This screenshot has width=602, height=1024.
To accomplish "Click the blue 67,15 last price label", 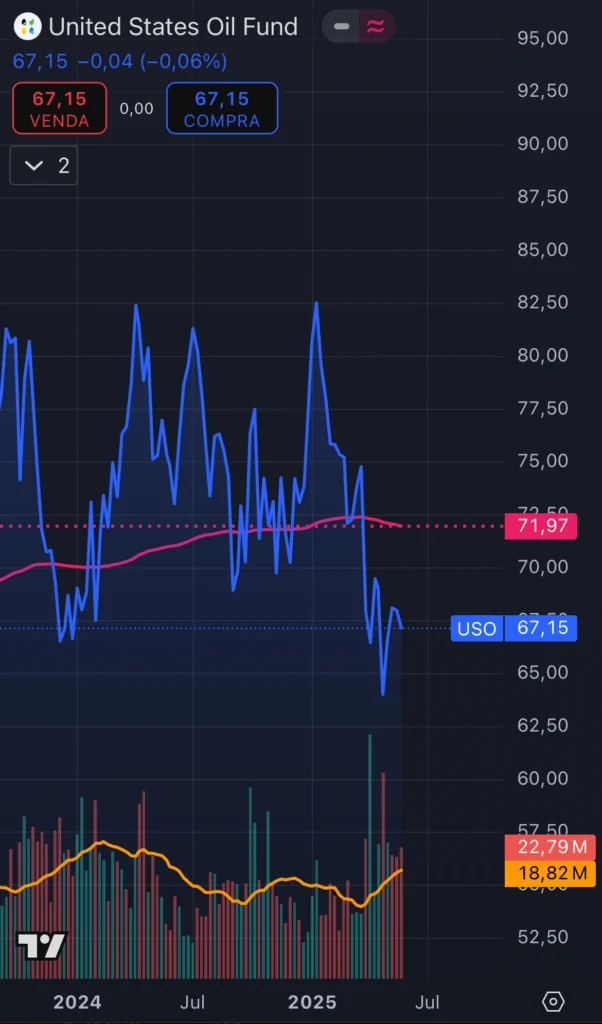I will tap(541, 629).
